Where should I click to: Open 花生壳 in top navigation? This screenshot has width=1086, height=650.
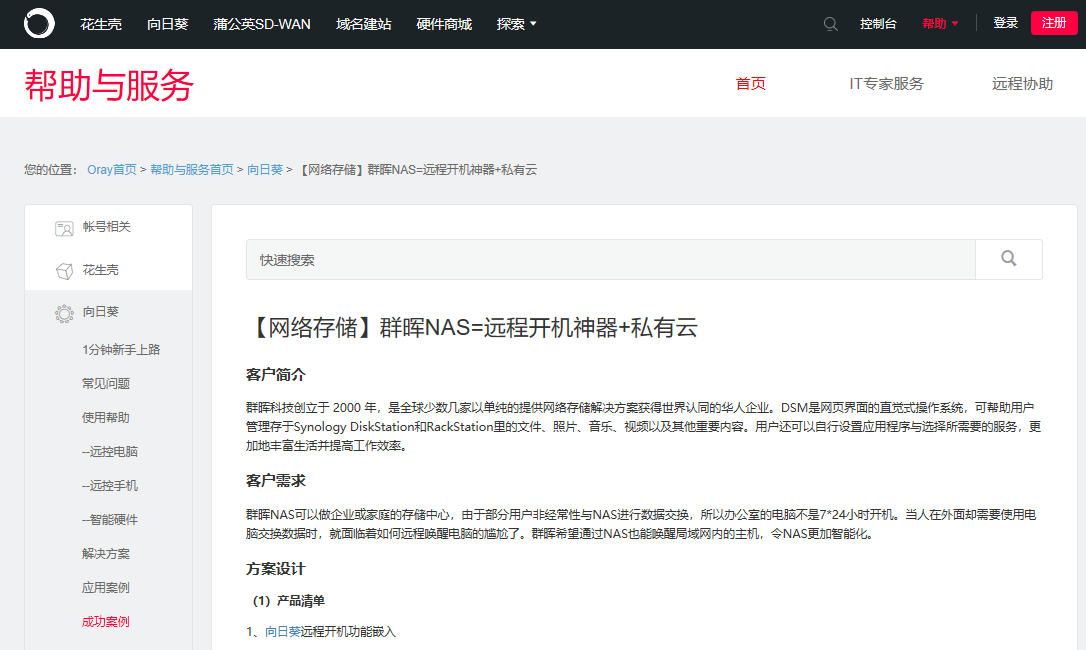point(100,24)
